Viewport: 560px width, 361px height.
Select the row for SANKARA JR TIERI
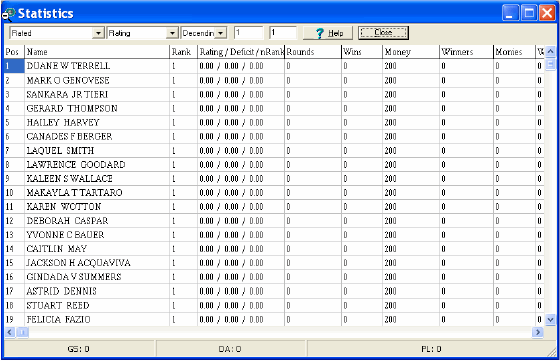[274, 95]
